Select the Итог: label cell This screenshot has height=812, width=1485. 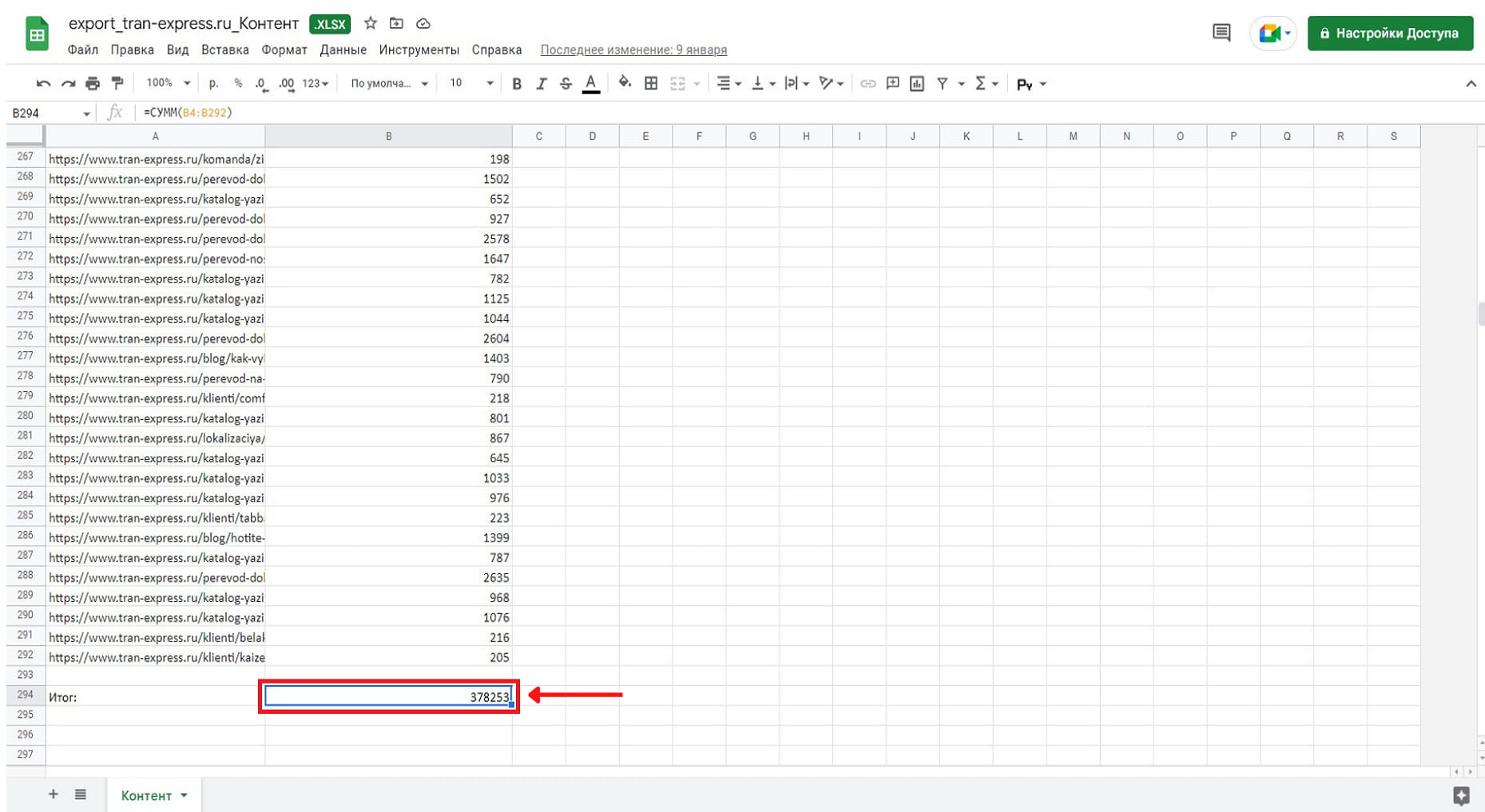[x=155, y=697]
